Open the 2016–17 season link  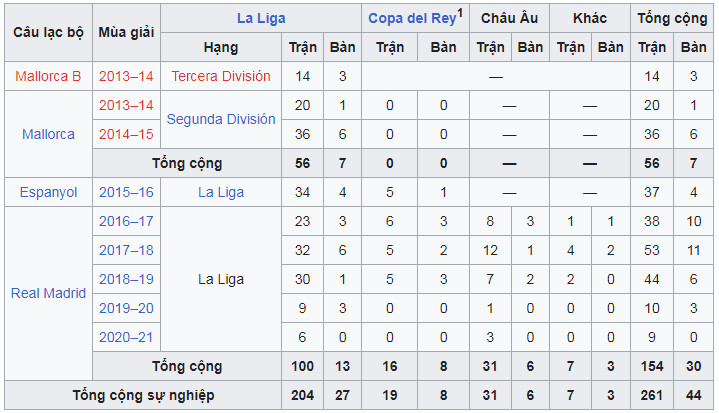pos(126,221)
